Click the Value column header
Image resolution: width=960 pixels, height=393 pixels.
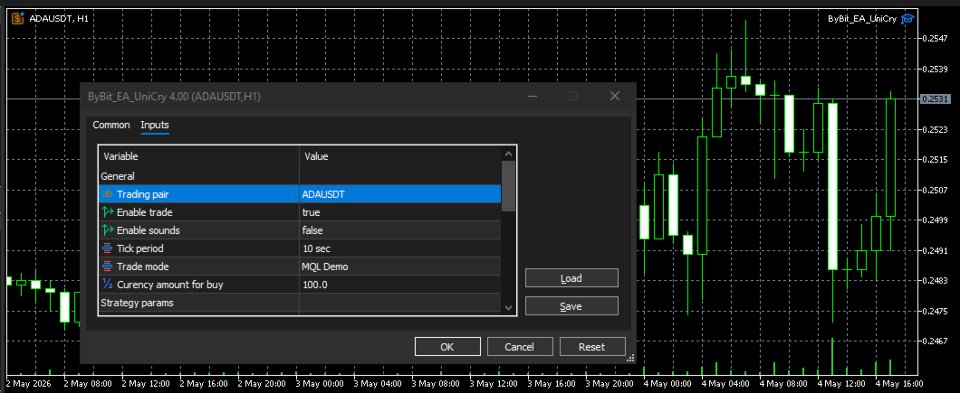pos(400,156)
